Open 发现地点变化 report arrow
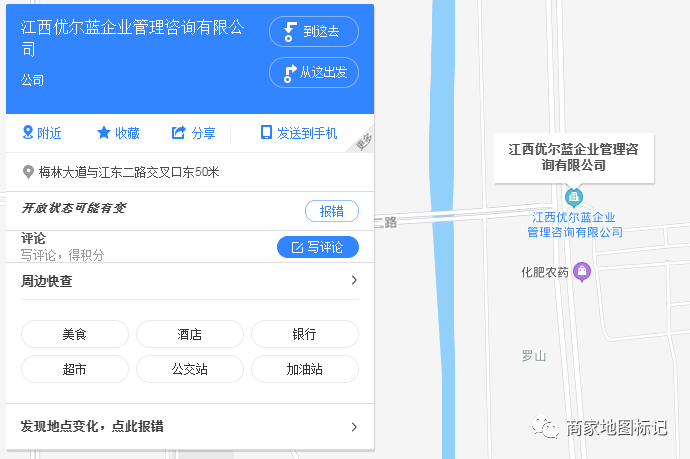 click(354, 427)
